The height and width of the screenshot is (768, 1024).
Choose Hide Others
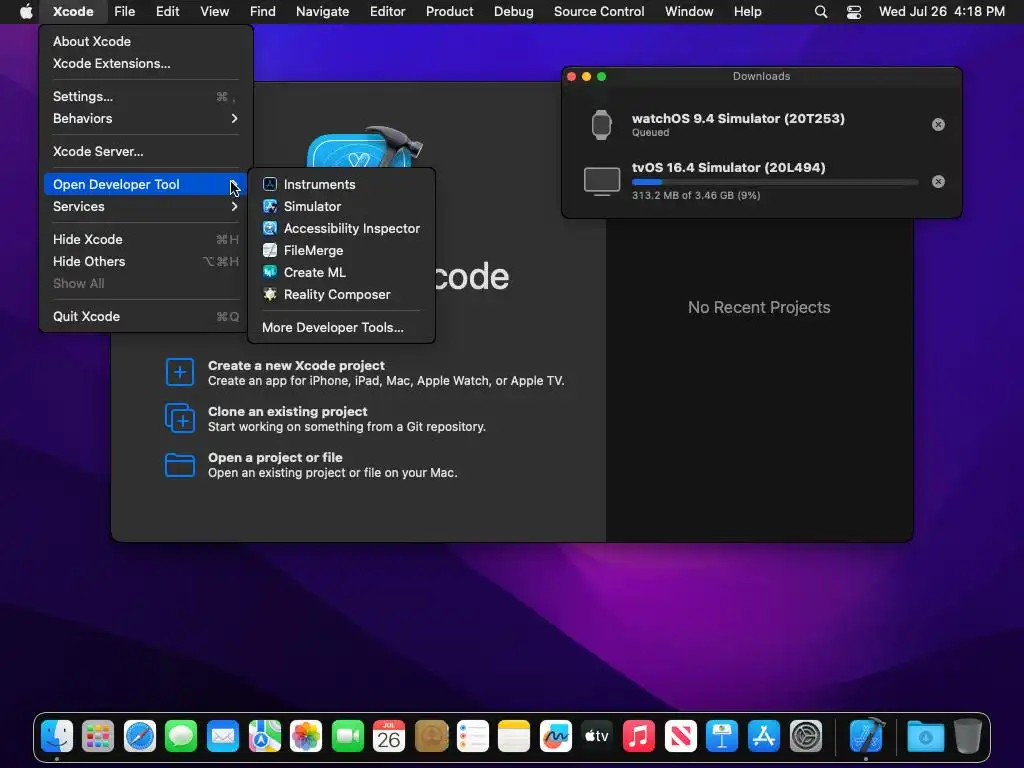coord(146,261)
